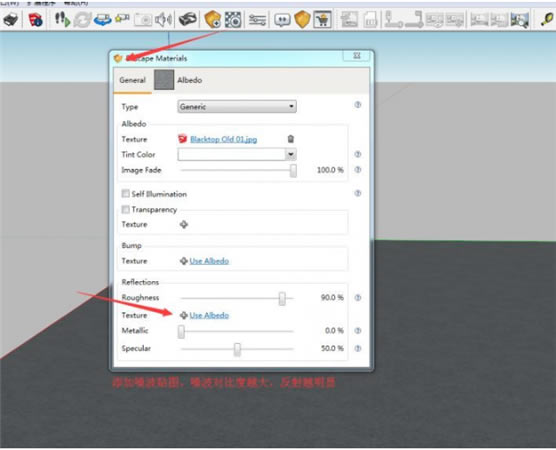Screen dimensions: 556x450
Task: Click the shopping cart store icon
Action: click(322, 20)
